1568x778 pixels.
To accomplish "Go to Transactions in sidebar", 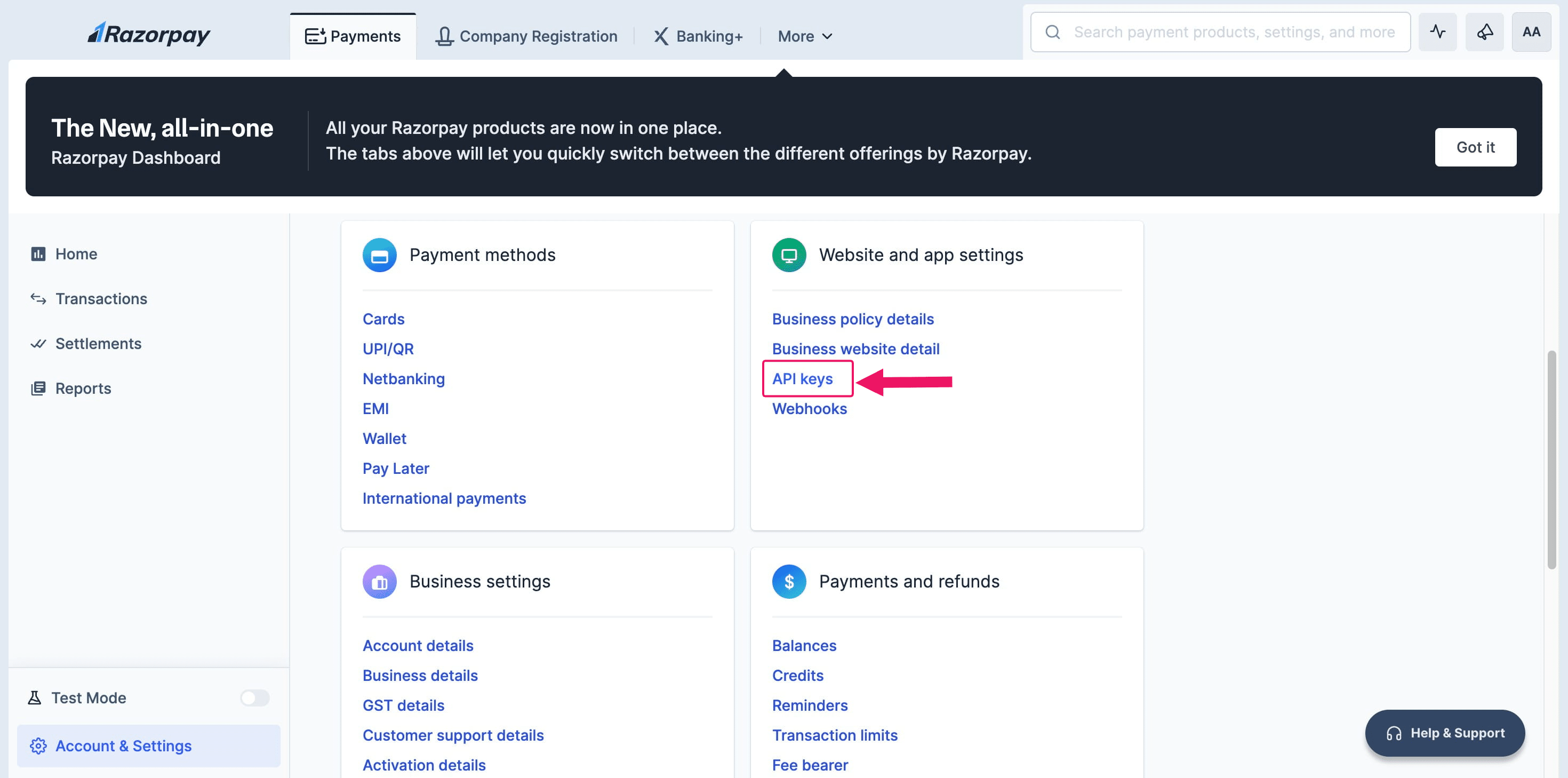I will [101, 298].
